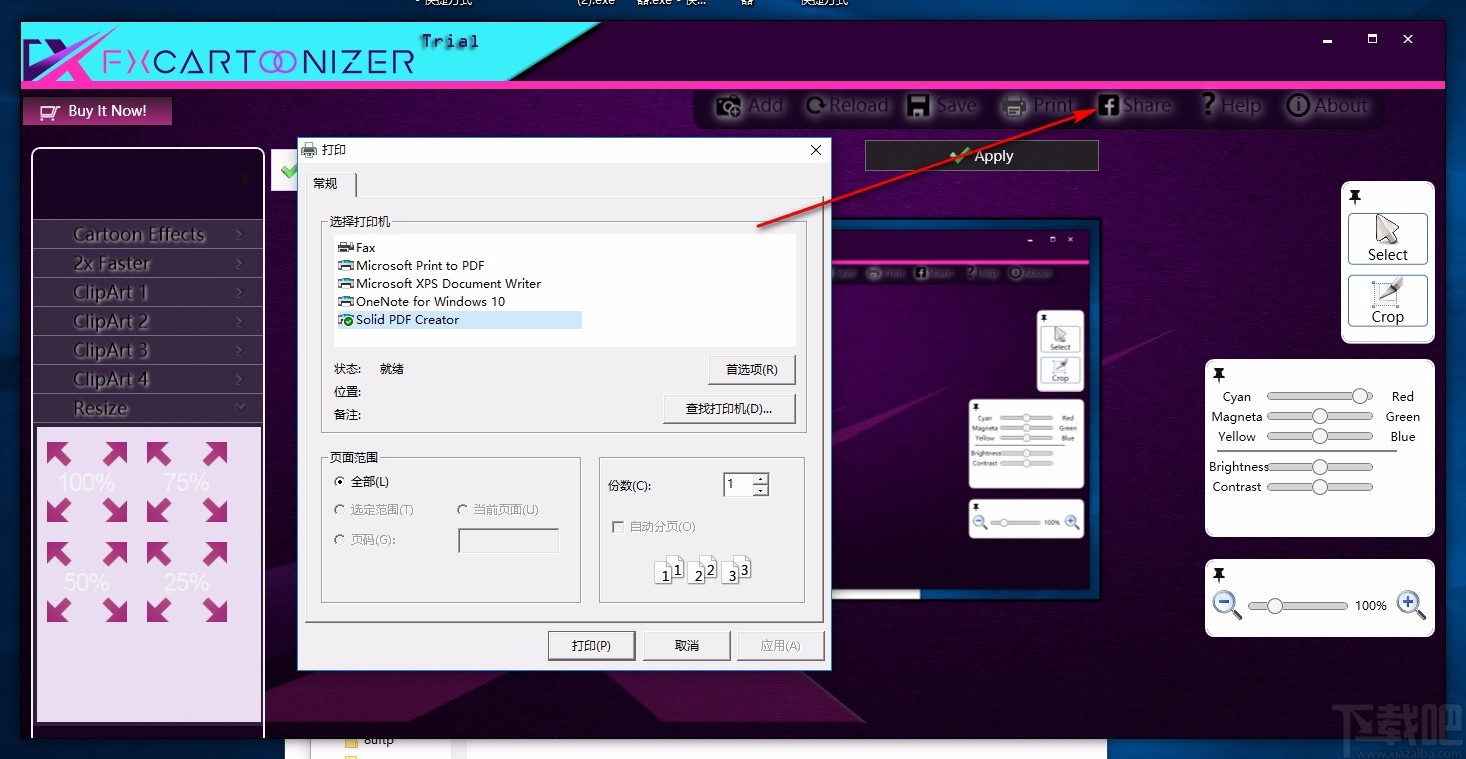Click the Apply button with green check

coord(981,156)
